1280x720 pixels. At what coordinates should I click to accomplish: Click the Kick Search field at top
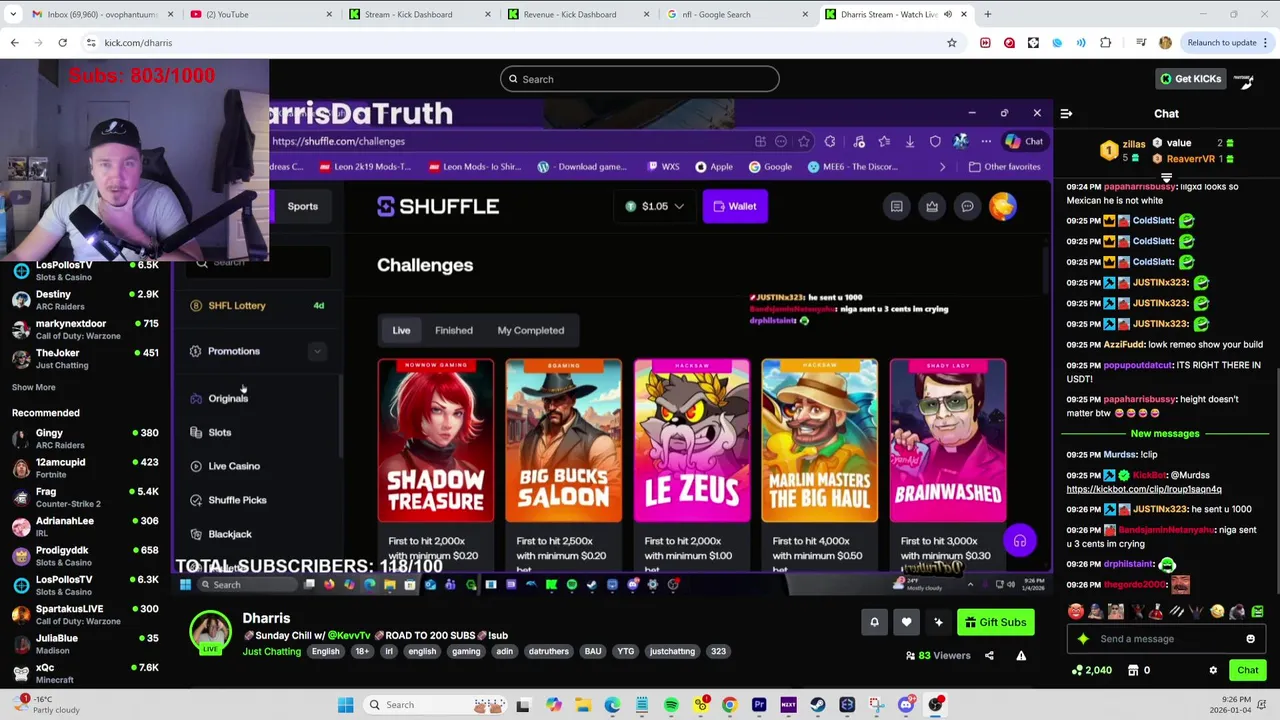click(x=640, y=79)
